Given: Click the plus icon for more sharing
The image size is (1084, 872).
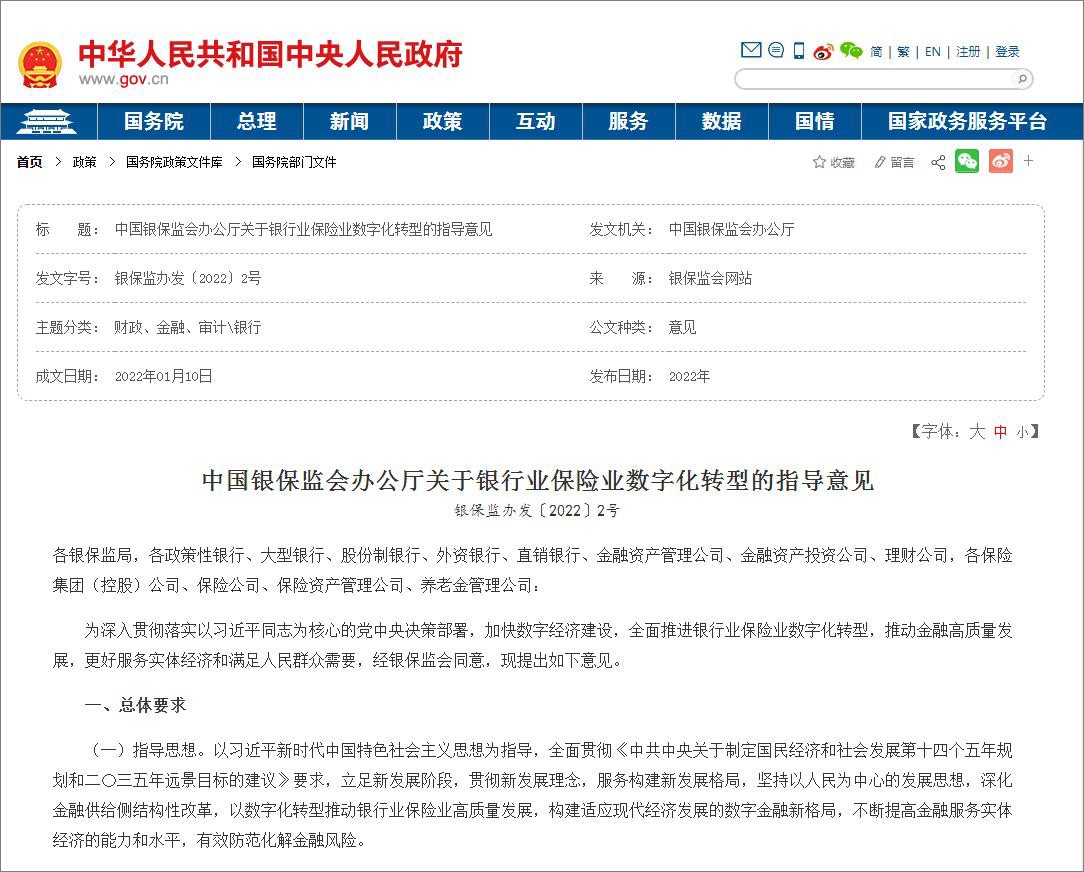Looking at the screenshot, I should (x=1029, y=161).
